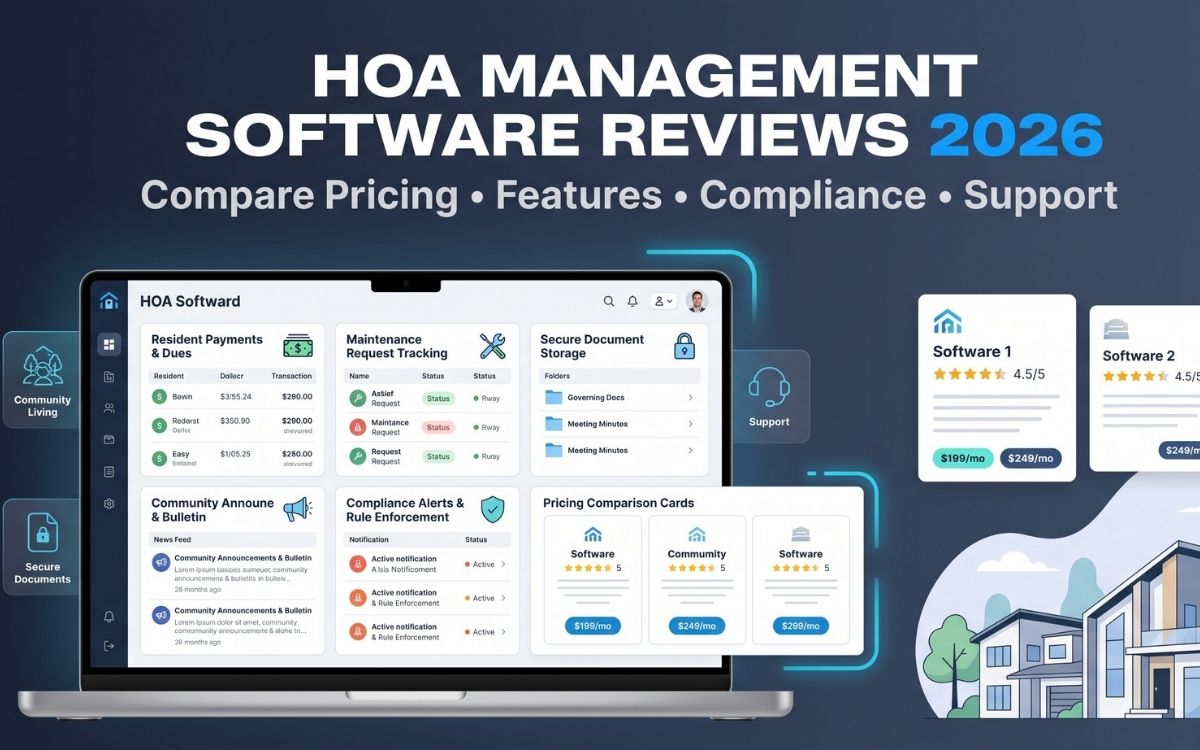The height and width of the screenshot is (750, 1200).
Task: Select the reports document icon in the sidebar
Action: click(109, 377)
